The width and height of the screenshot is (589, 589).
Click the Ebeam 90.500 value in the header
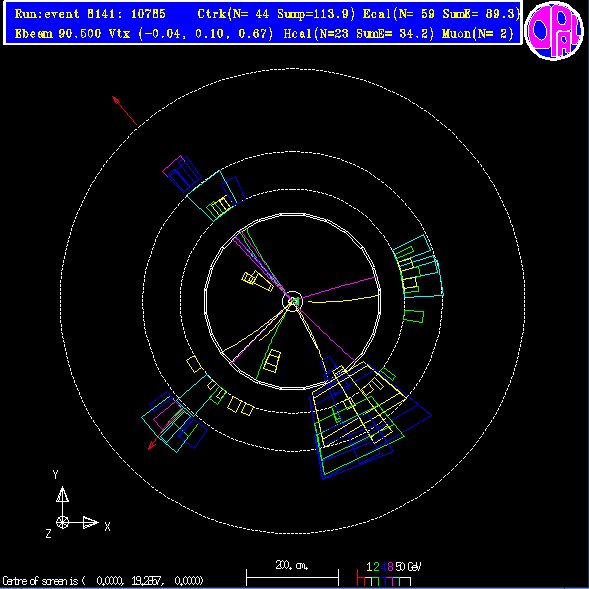[58, 34]
